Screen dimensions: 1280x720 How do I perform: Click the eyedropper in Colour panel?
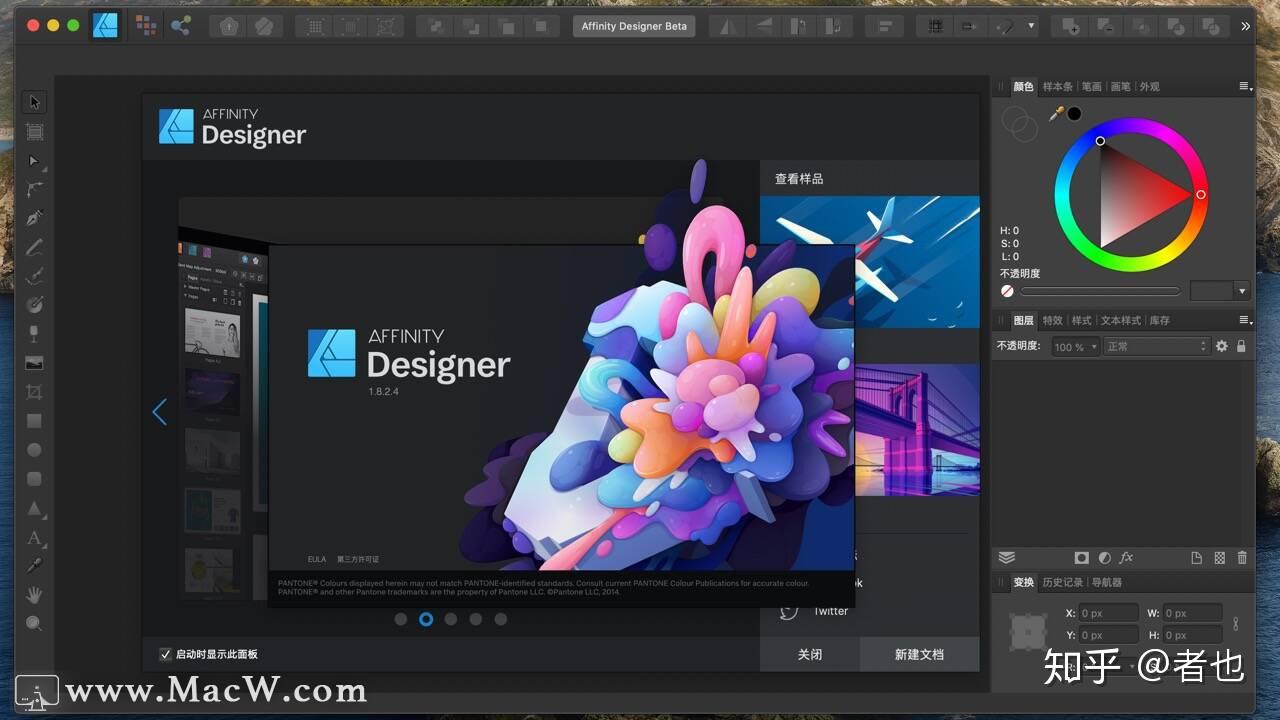tap(1056, 114)
